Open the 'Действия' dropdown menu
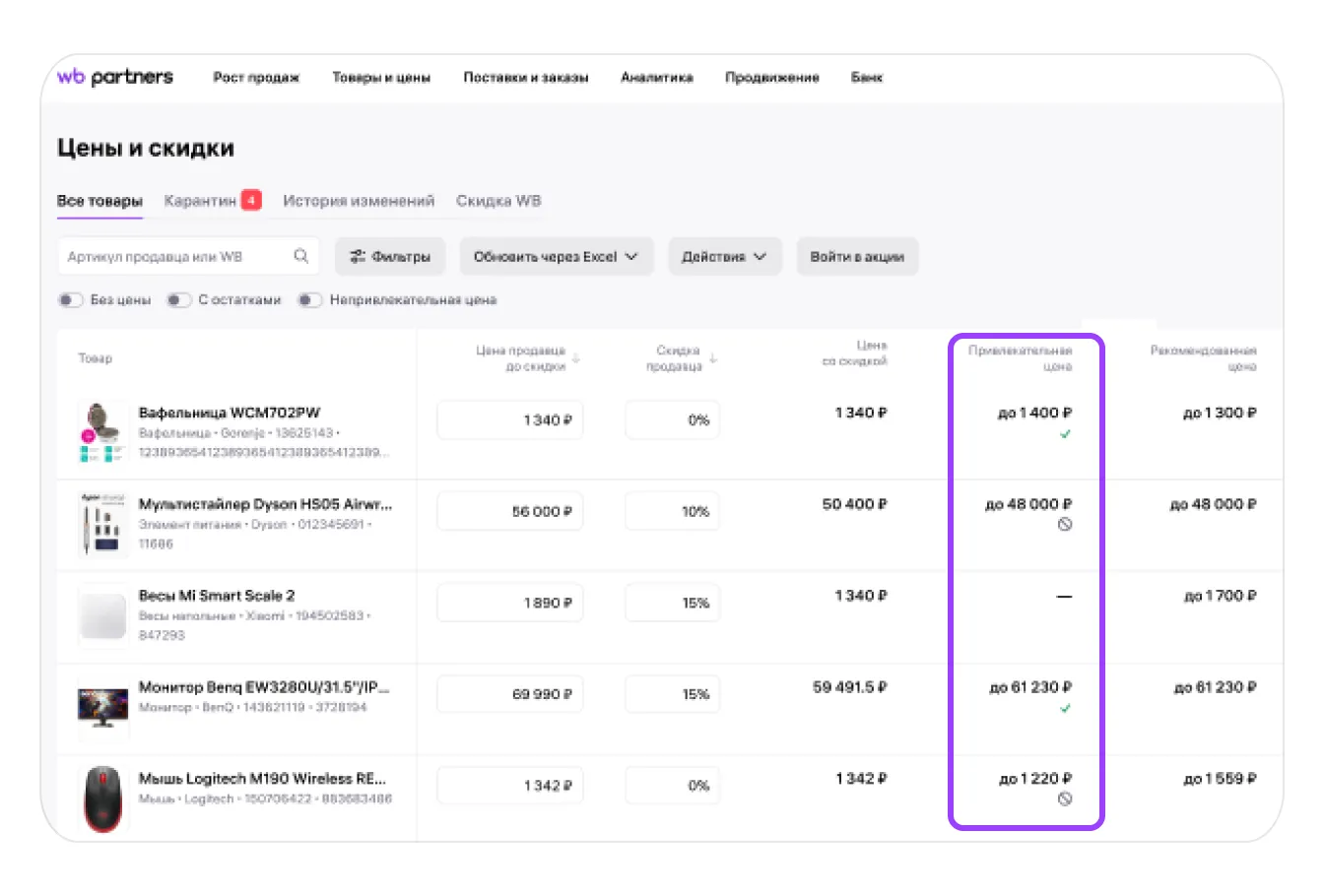Screen dimensions: 1324x896 click(724, 257)
